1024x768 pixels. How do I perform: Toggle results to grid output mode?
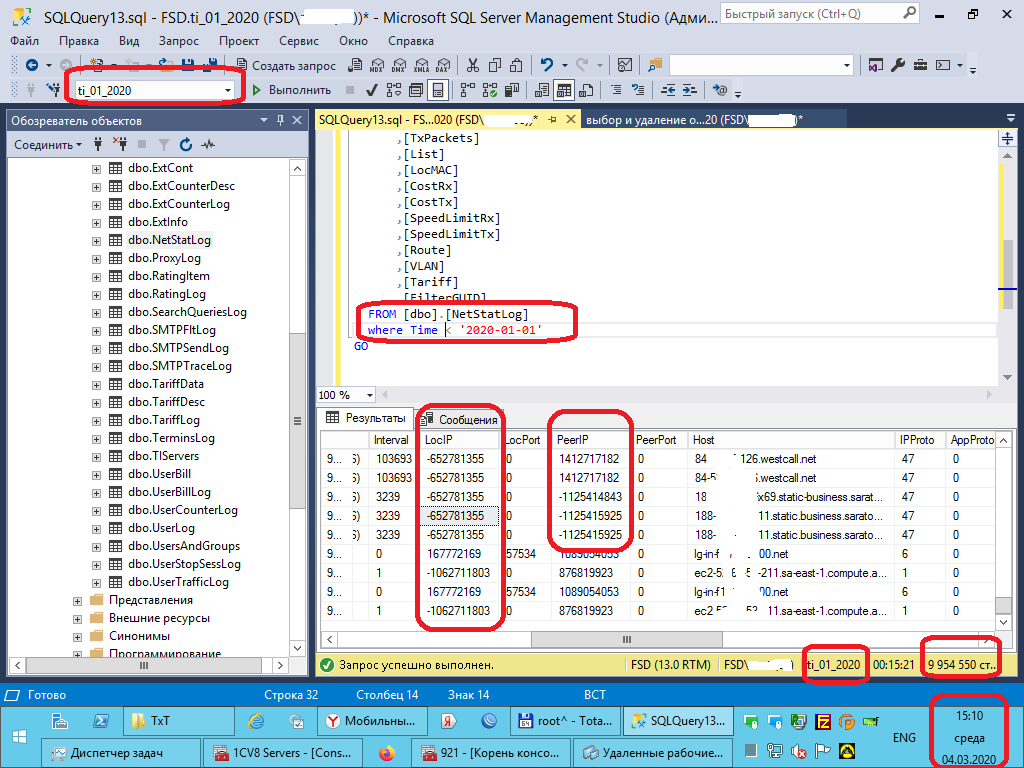coord(563,90)
